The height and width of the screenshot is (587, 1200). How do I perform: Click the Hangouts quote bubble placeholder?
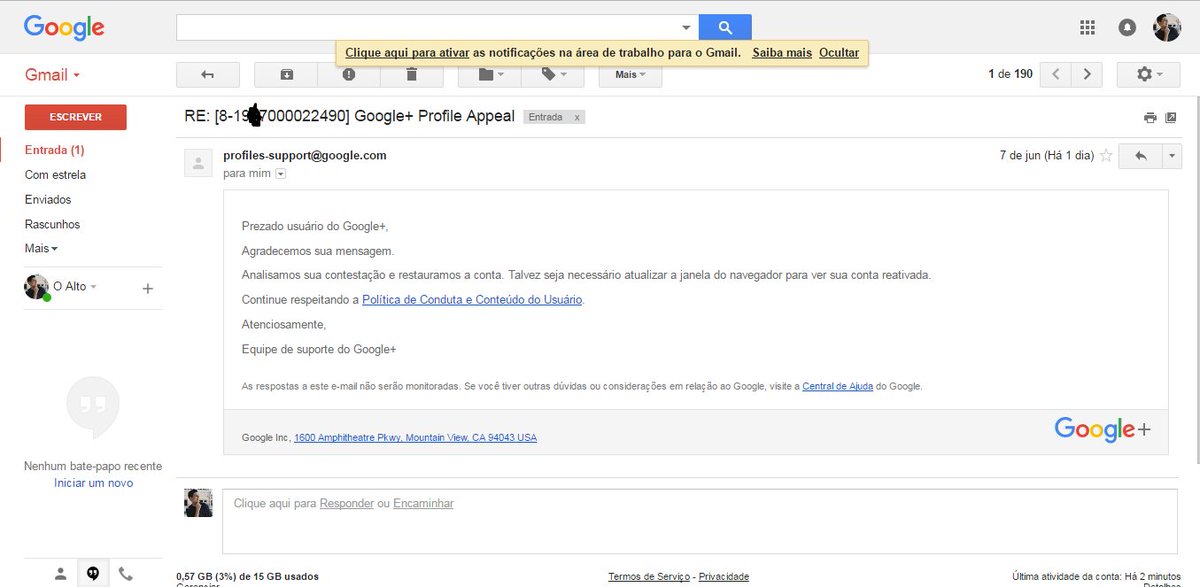[93, 408]
